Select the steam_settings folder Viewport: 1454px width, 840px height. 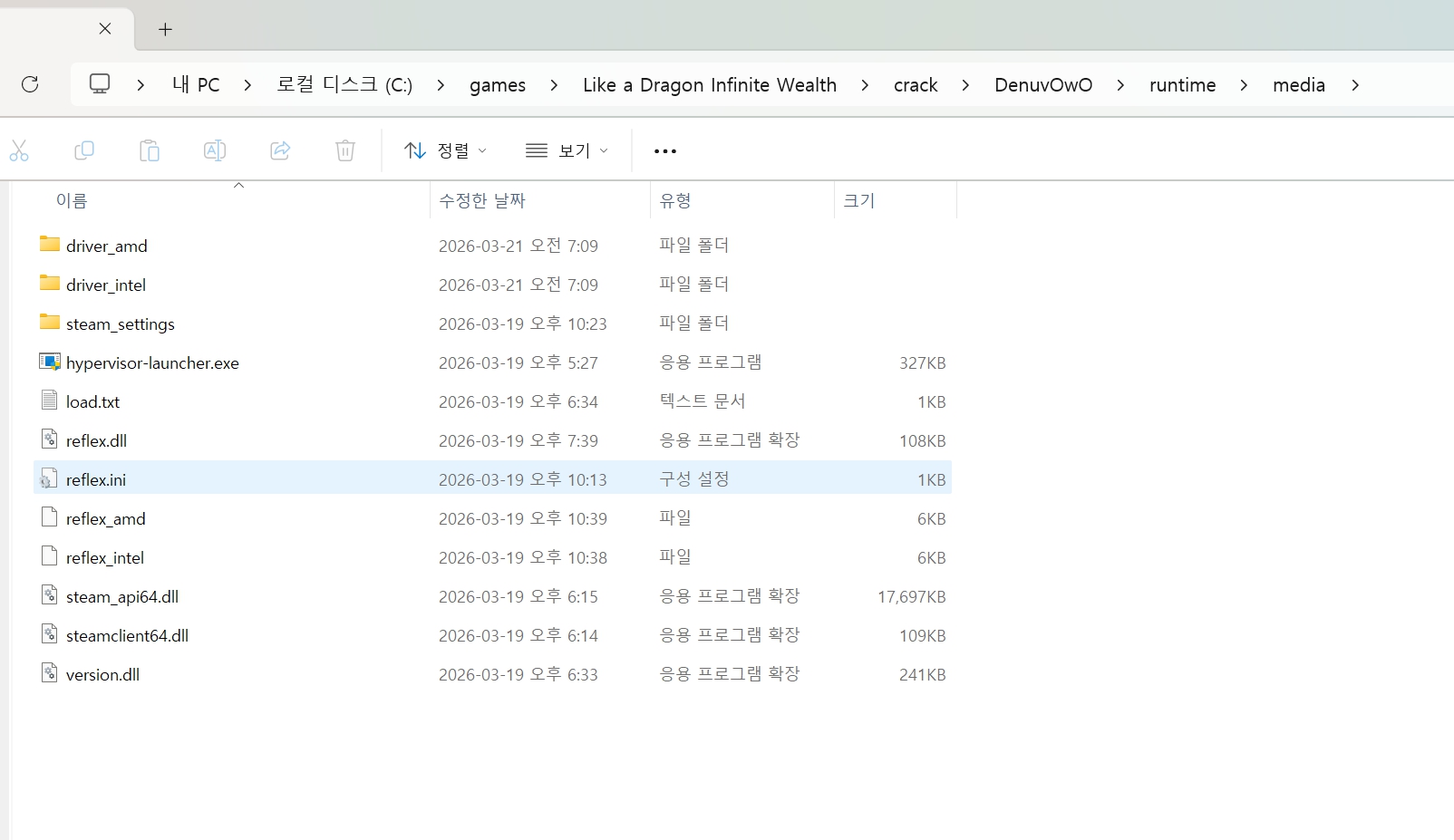point(120,324)
